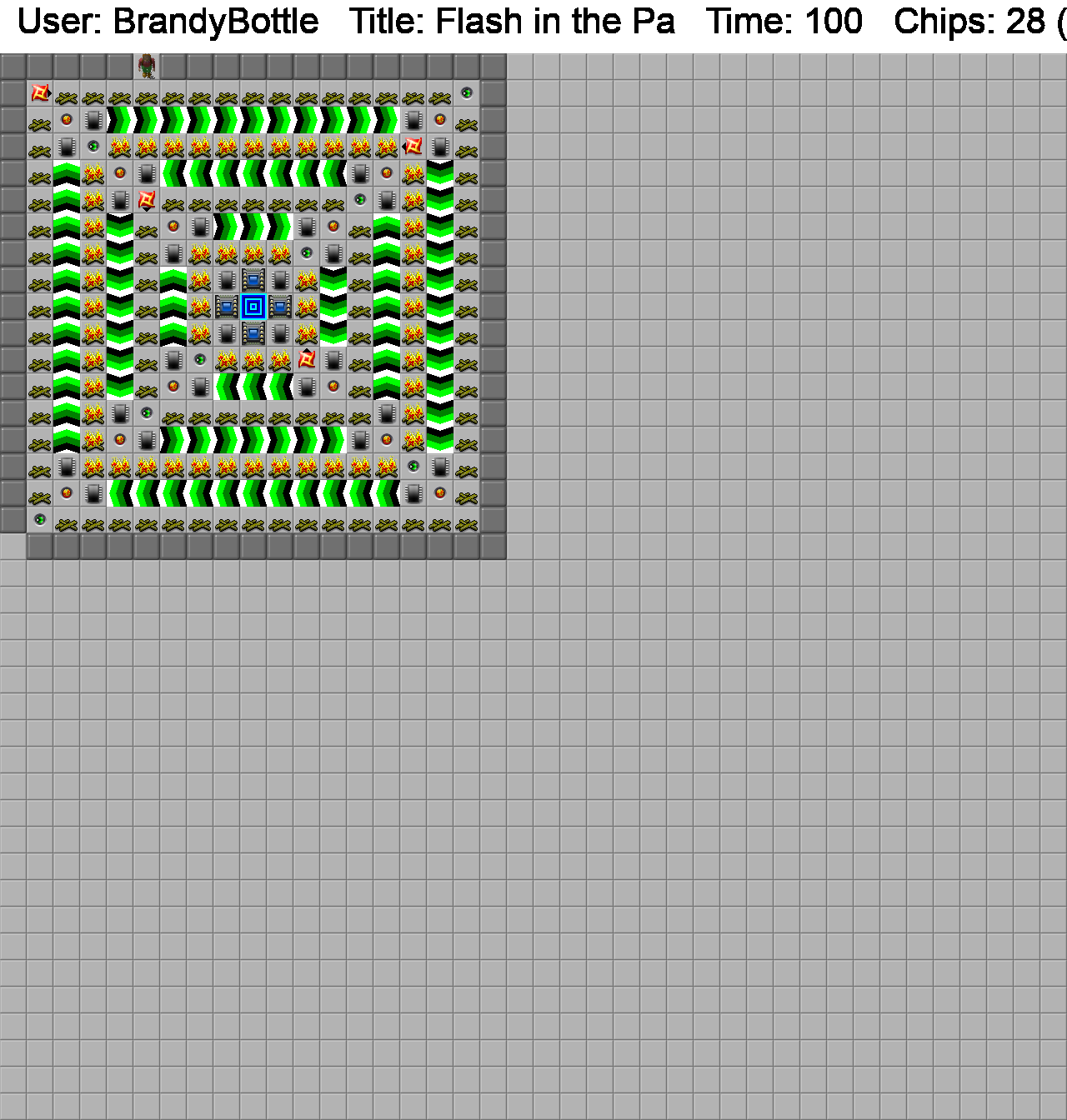
Task: Pick the computer chip diagonally down-right of the exit
Action: tap(280, 333)
